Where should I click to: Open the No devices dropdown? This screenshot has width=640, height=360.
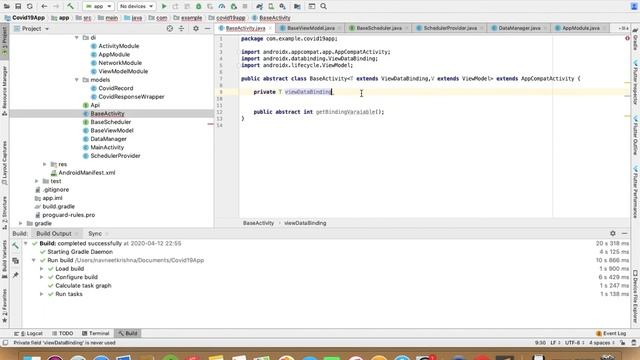(x=136, y=6)
